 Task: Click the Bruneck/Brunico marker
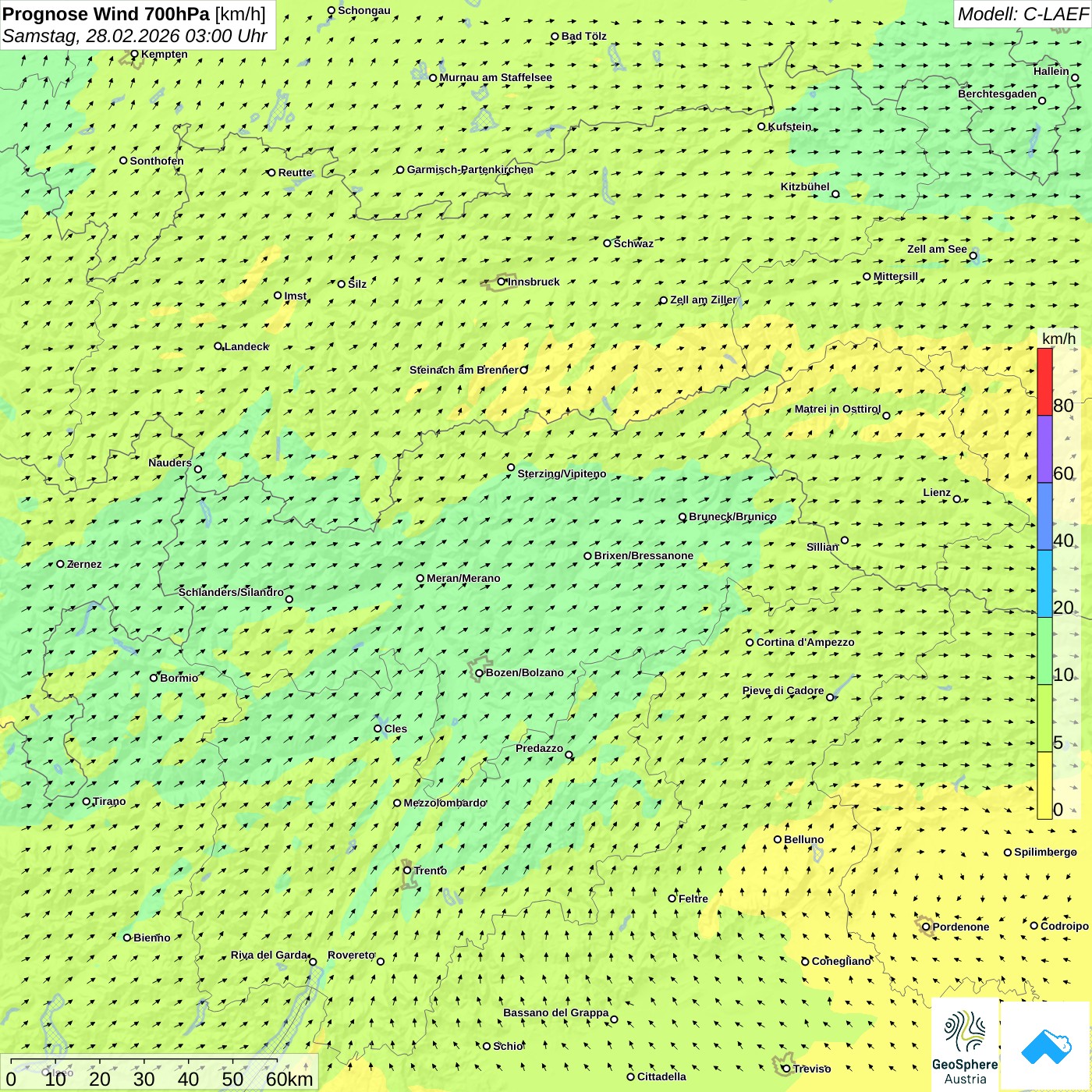click(682, 517)
